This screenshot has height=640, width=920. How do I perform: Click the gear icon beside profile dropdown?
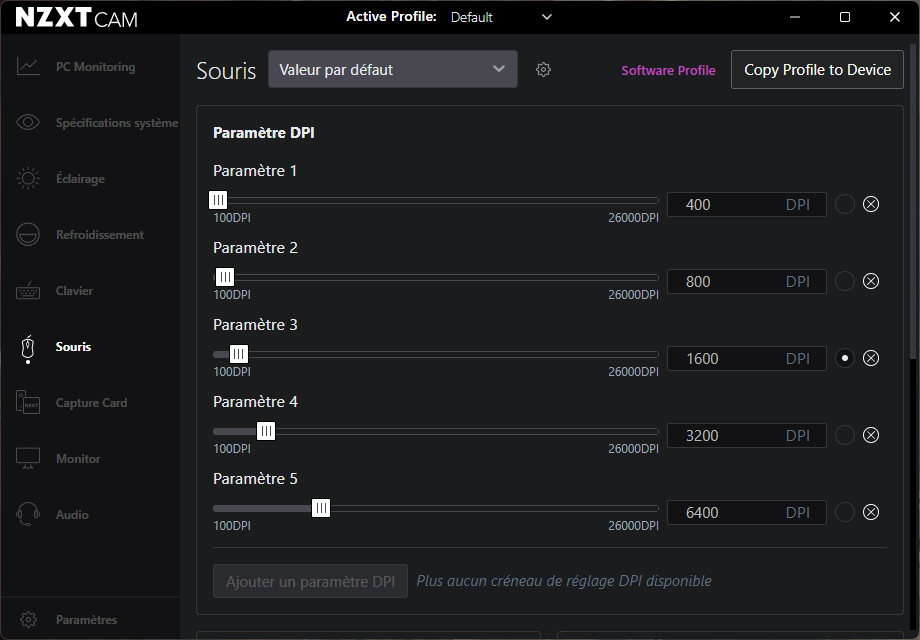543,70
